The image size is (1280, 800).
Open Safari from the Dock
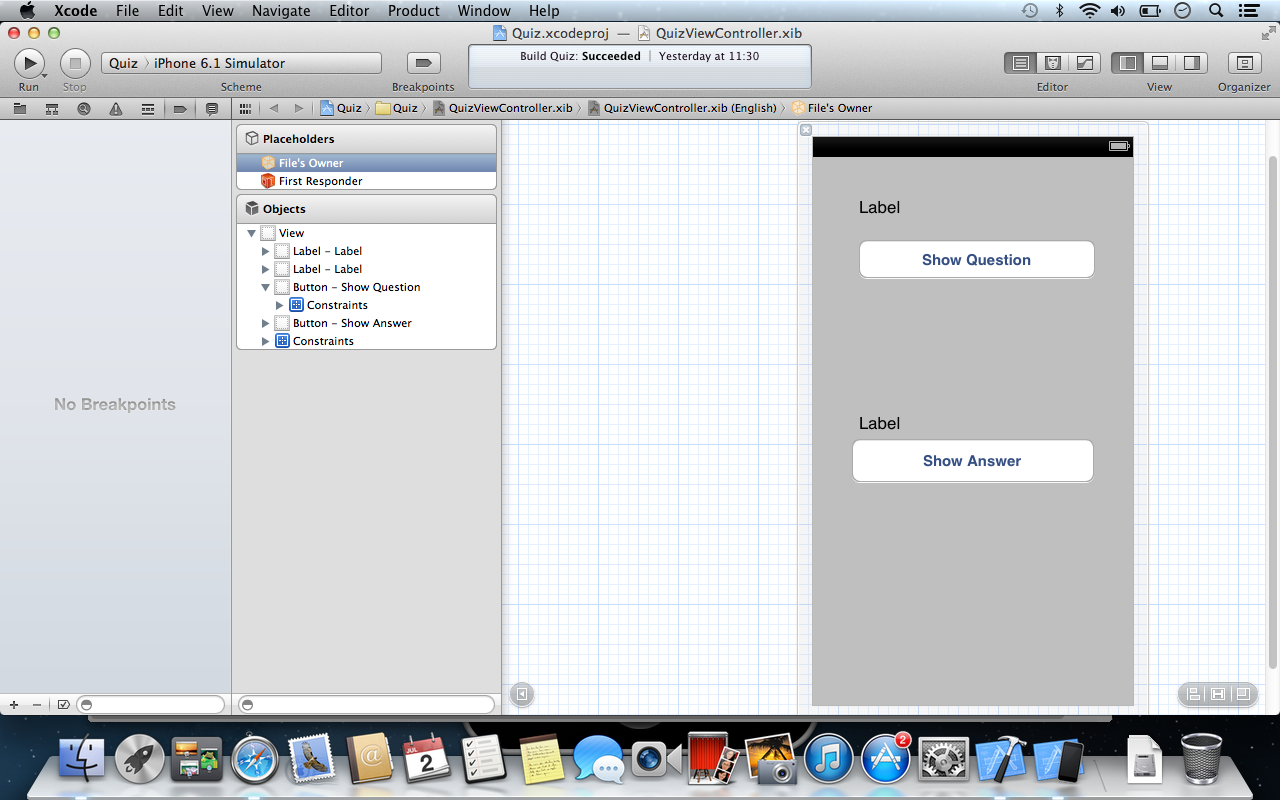click(x=255, y=760)
